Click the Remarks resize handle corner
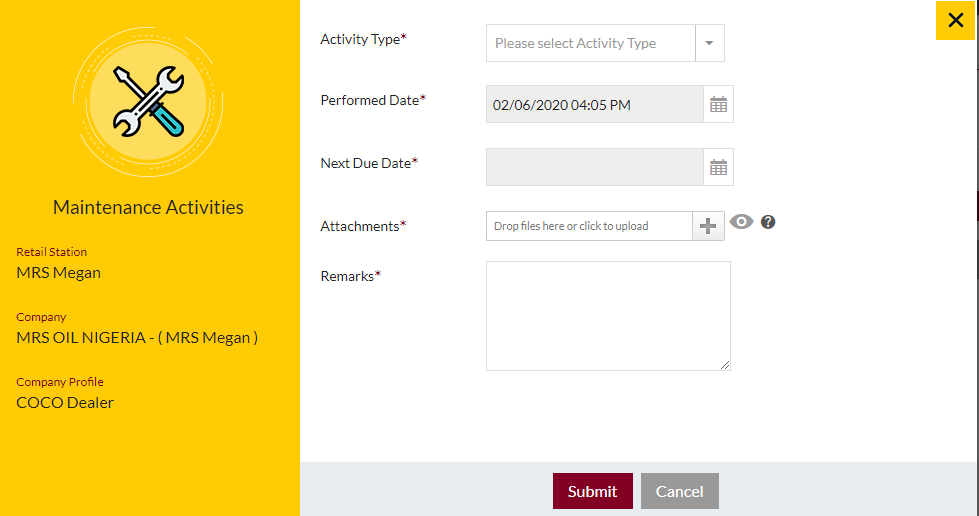 click(724, 365)
